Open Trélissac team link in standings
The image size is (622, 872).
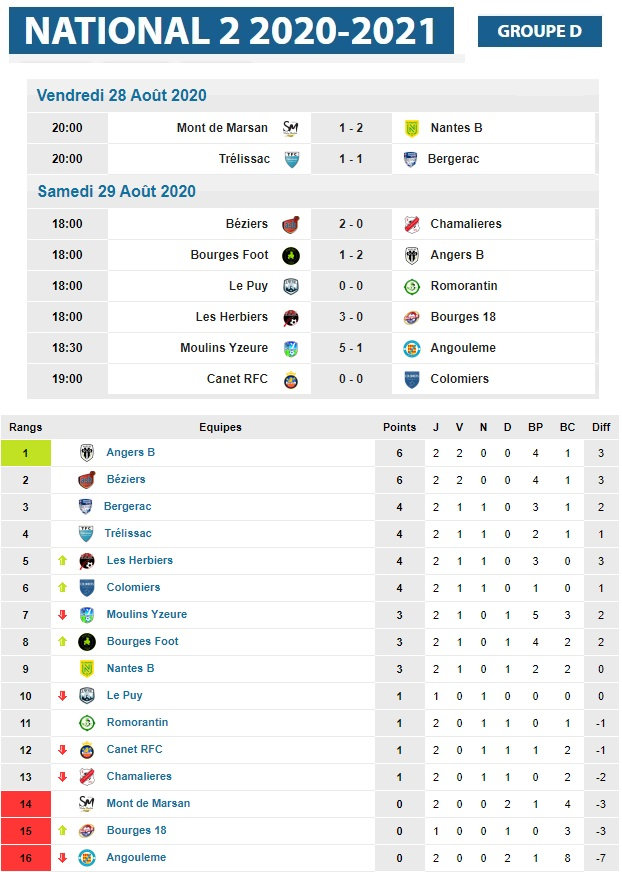coord(127,534)
